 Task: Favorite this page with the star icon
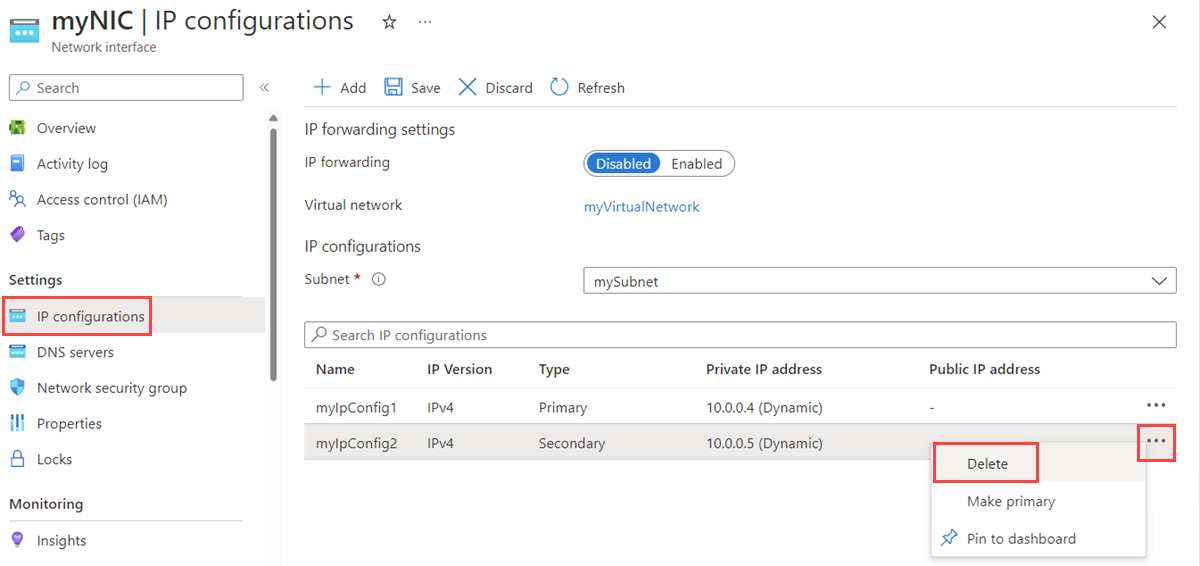point(389,22)
